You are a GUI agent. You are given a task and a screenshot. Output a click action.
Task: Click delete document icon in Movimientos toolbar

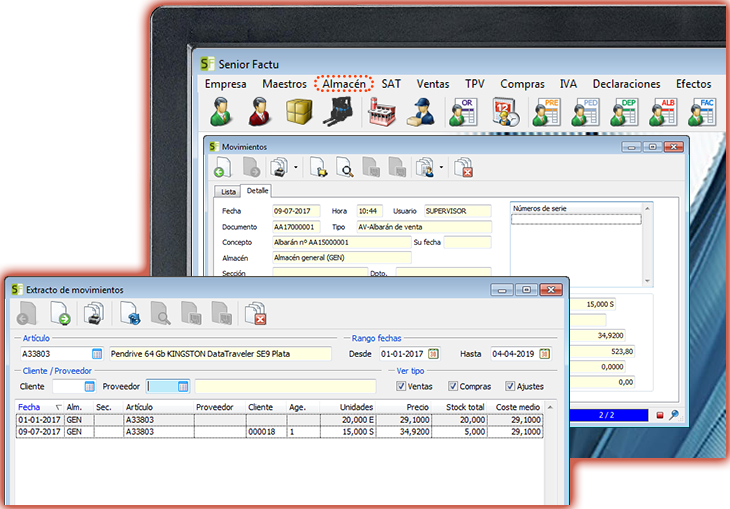pyautogui.click(x=464, y=167)
